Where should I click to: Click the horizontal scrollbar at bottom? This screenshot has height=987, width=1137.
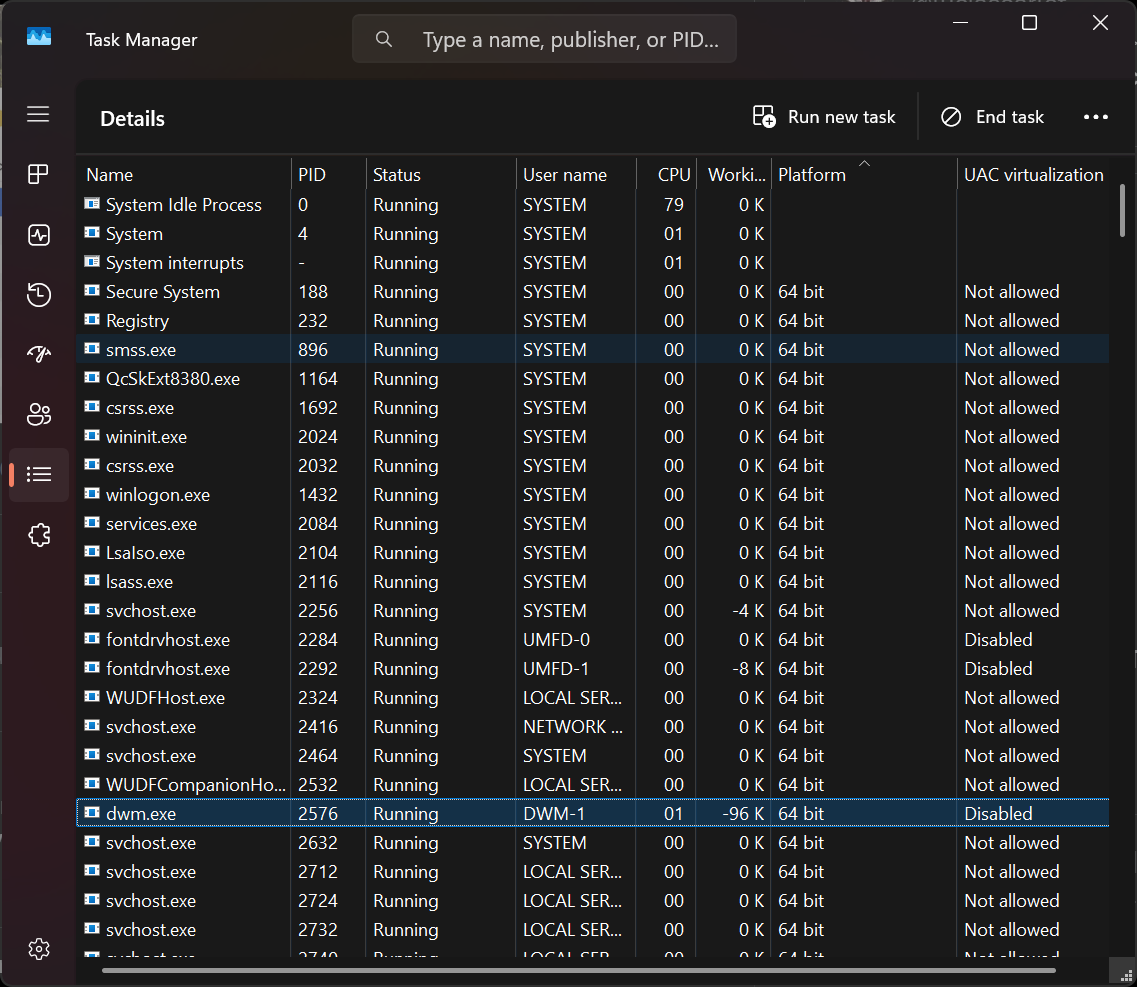[x=579, y=970]
